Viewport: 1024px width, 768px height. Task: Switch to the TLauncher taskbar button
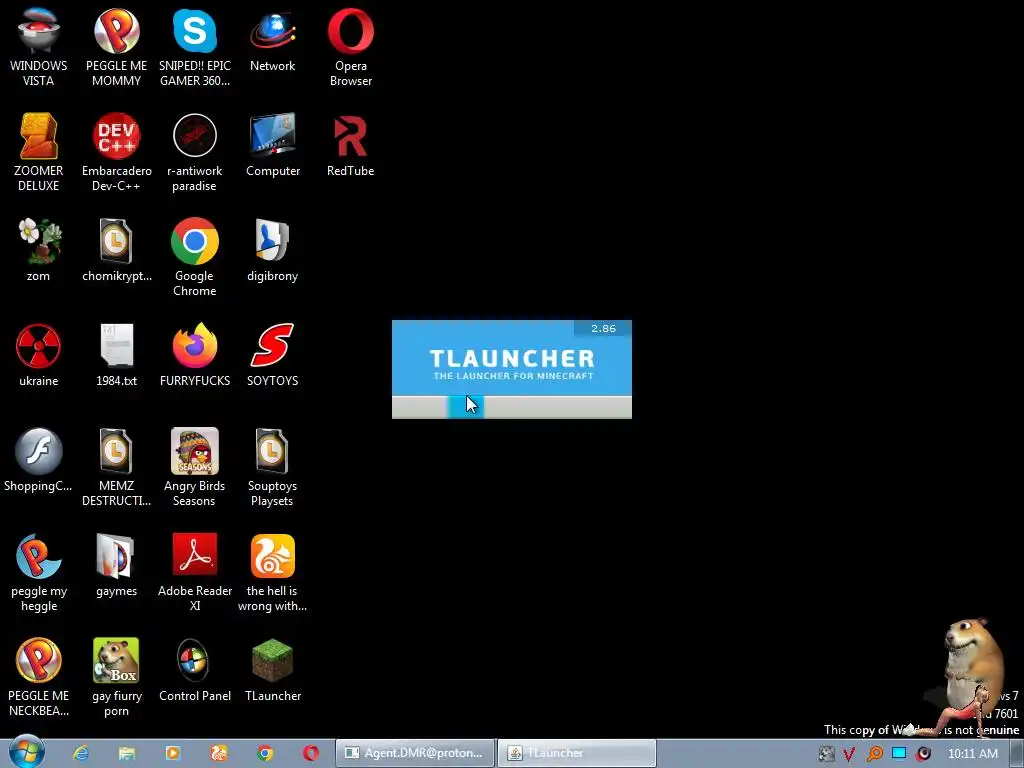tap(577, 753)
